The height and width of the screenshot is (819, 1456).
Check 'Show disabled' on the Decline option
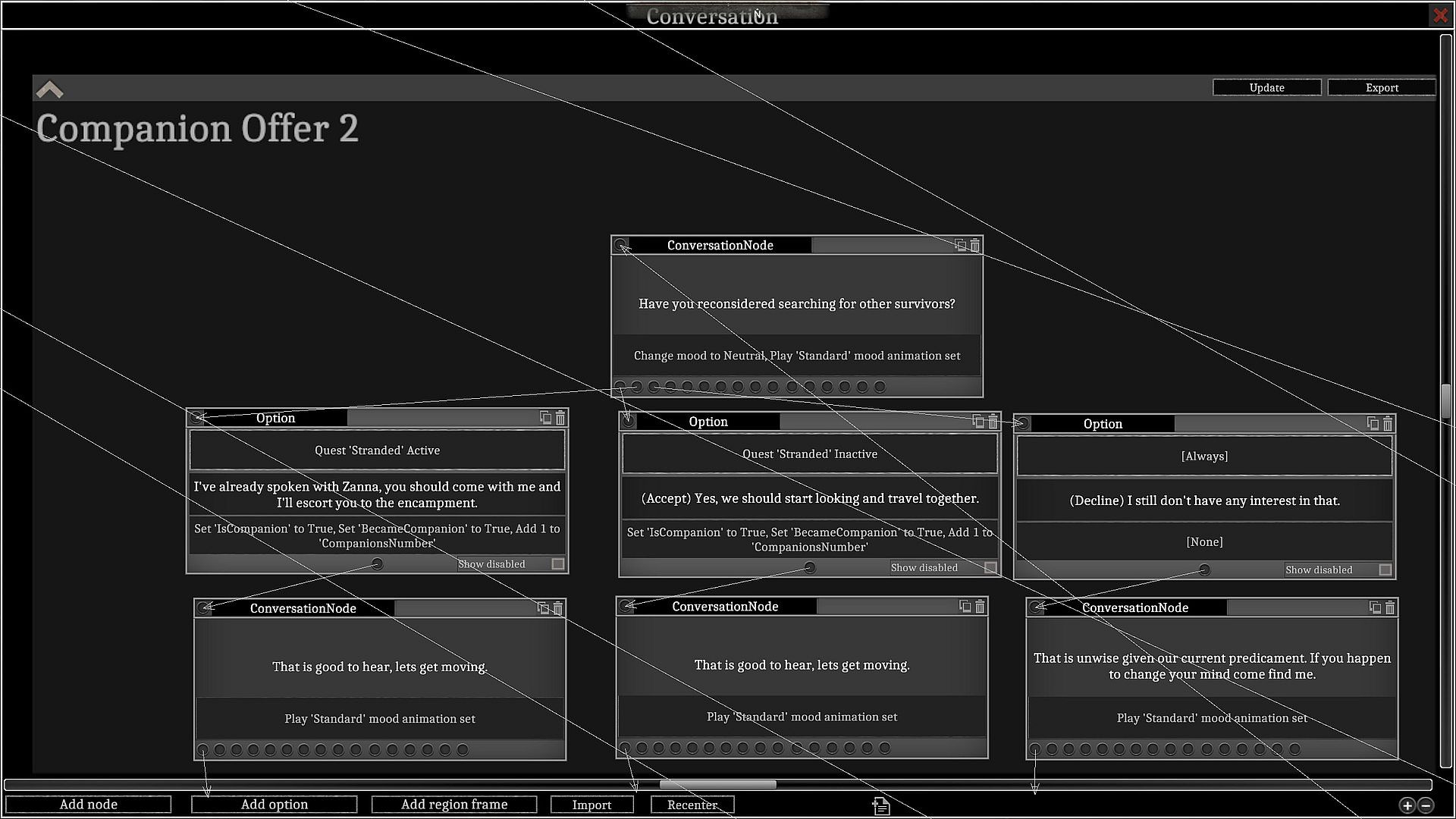[1385, 570]
